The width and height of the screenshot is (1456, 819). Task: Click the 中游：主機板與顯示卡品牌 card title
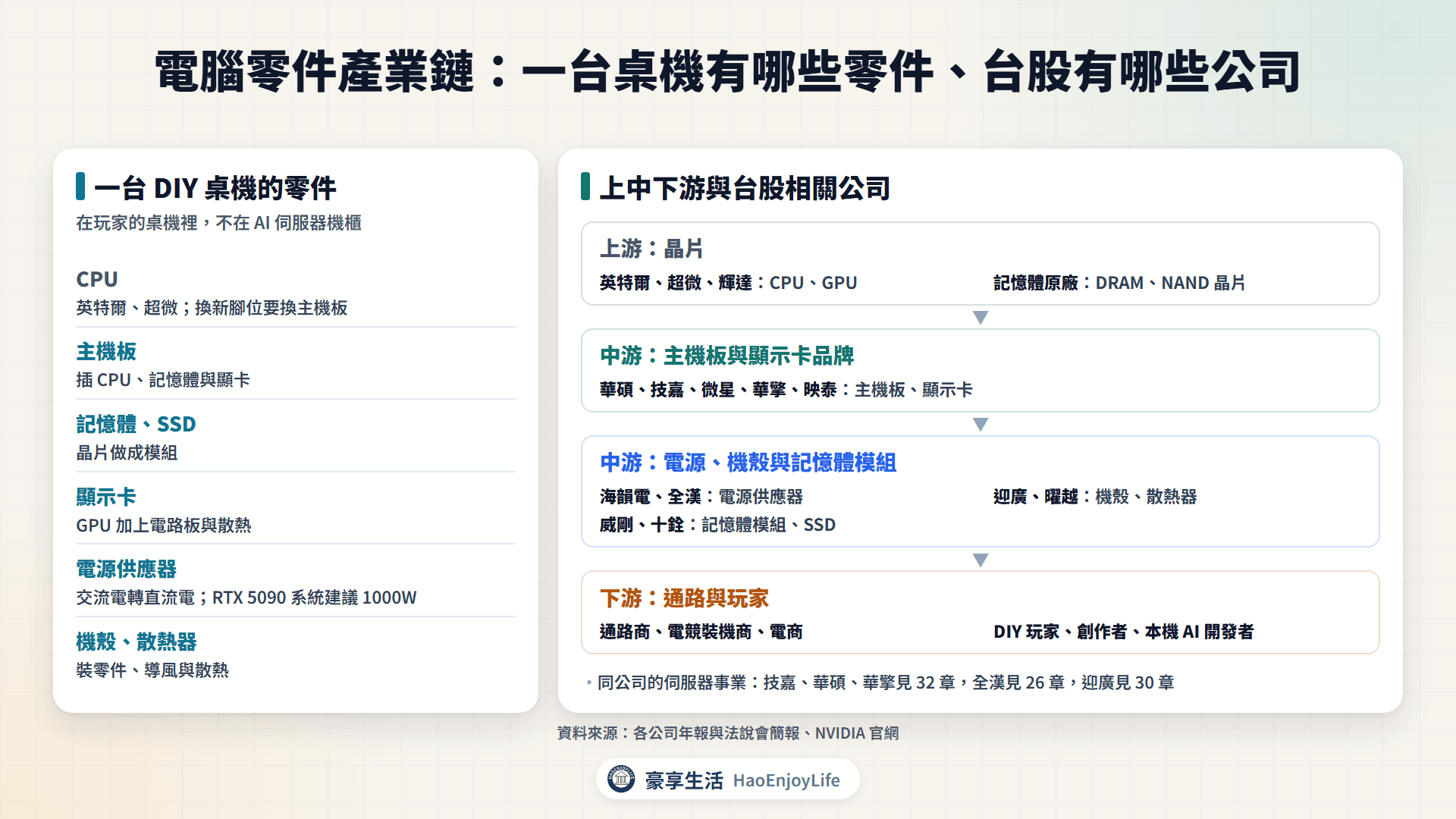point(726,356)
